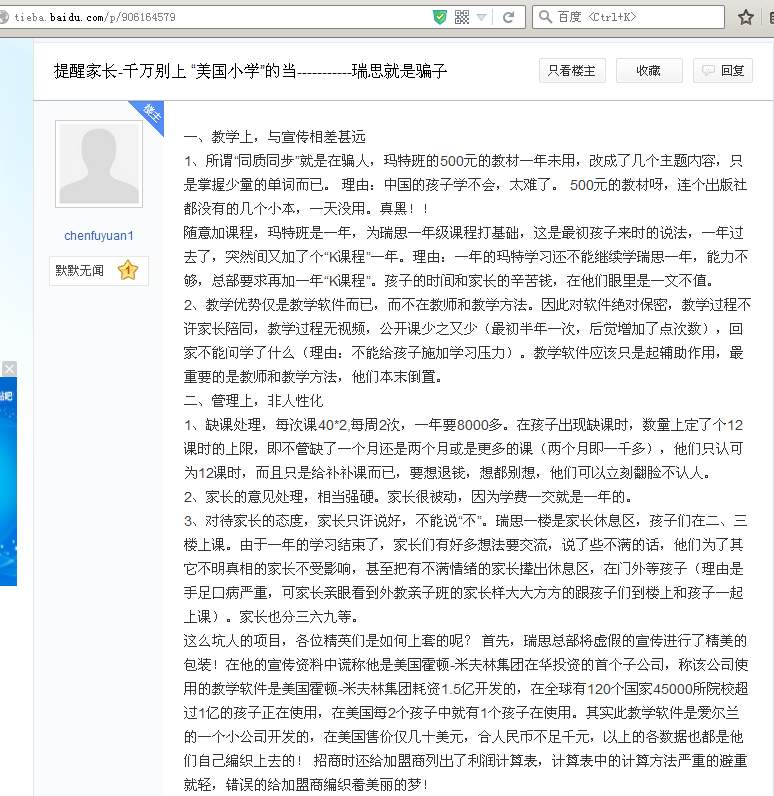Click the line starting 1、缺课处理
Viewport: 774px width, 796px height.
[463, 424]
